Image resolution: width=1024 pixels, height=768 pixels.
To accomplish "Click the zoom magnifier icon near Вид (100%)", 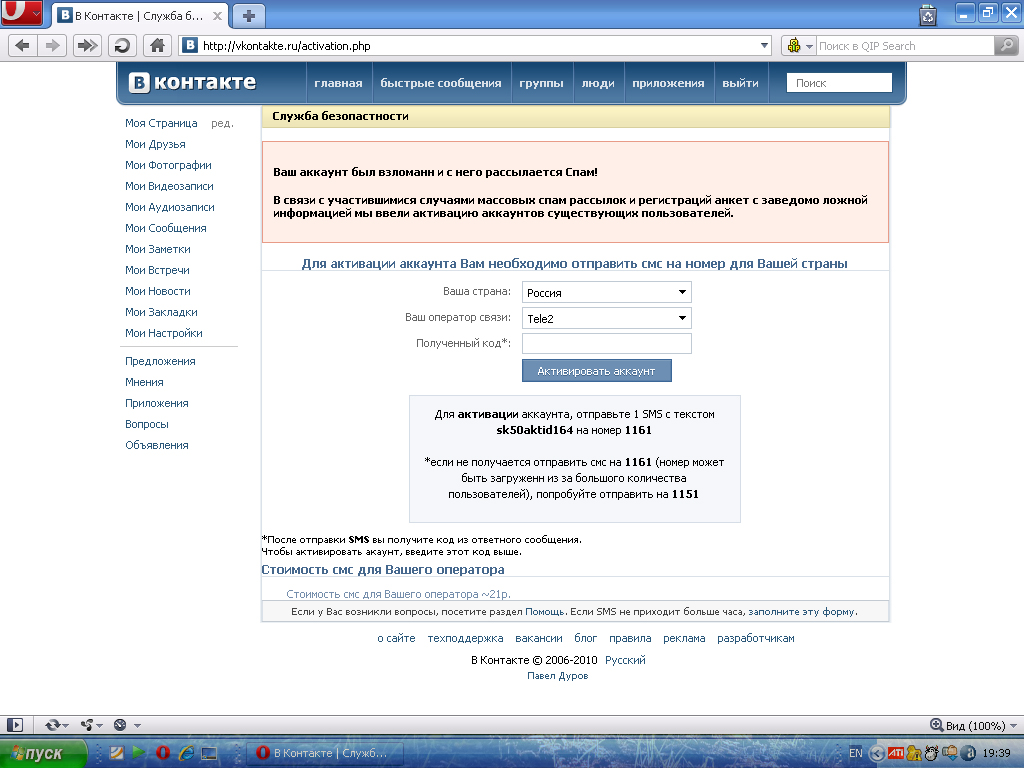I will (936, 725).
